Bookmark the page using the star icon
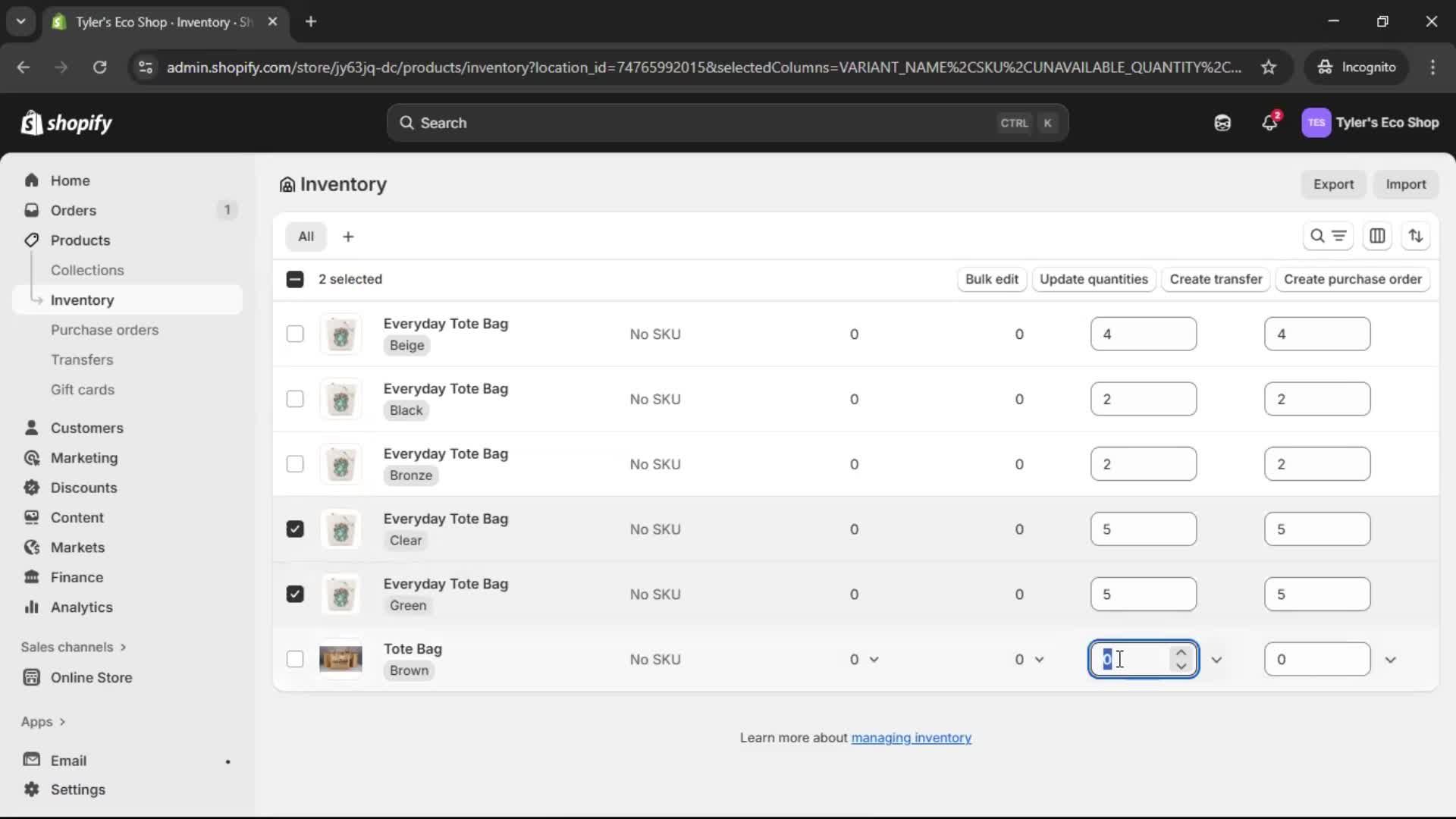Screen dimensions: 1456x819 point(1269,67)
